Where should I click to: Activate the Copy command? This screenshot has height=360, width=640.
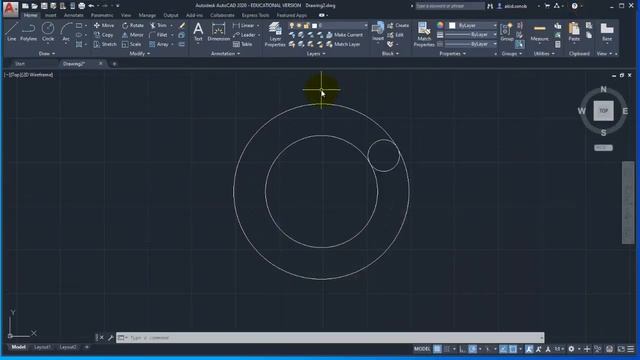104,35
